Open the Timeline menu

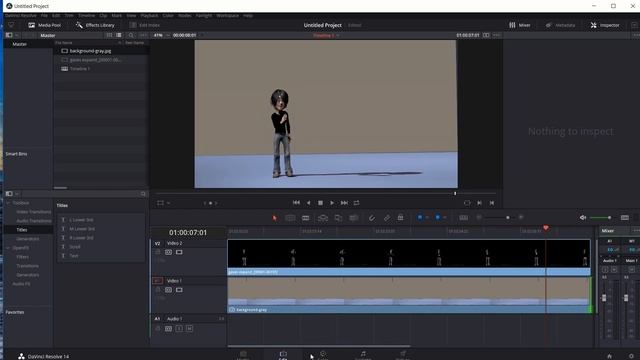coord(86,16)
